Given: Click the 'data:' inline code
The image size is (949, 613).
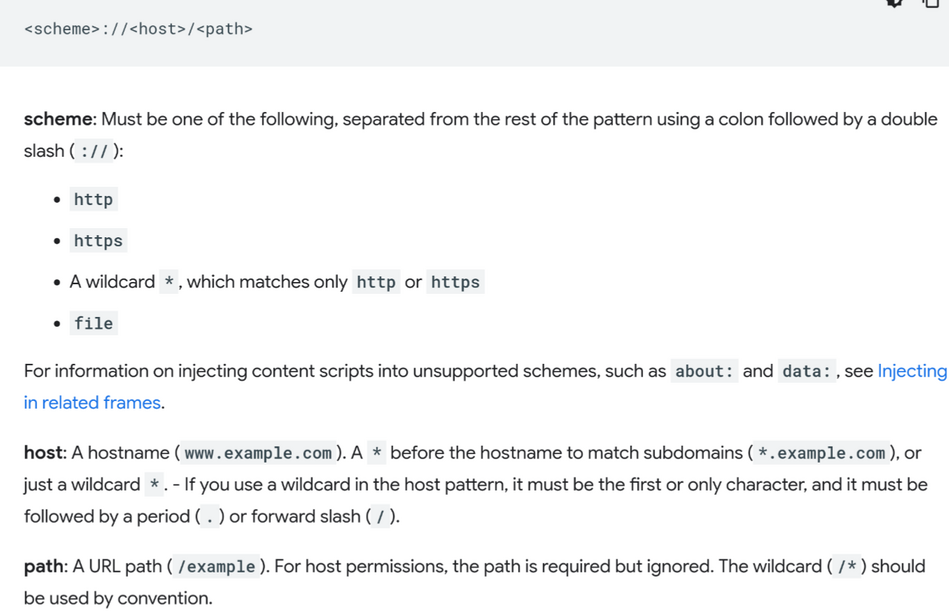Looking at the screenshot, I should 807,371.
